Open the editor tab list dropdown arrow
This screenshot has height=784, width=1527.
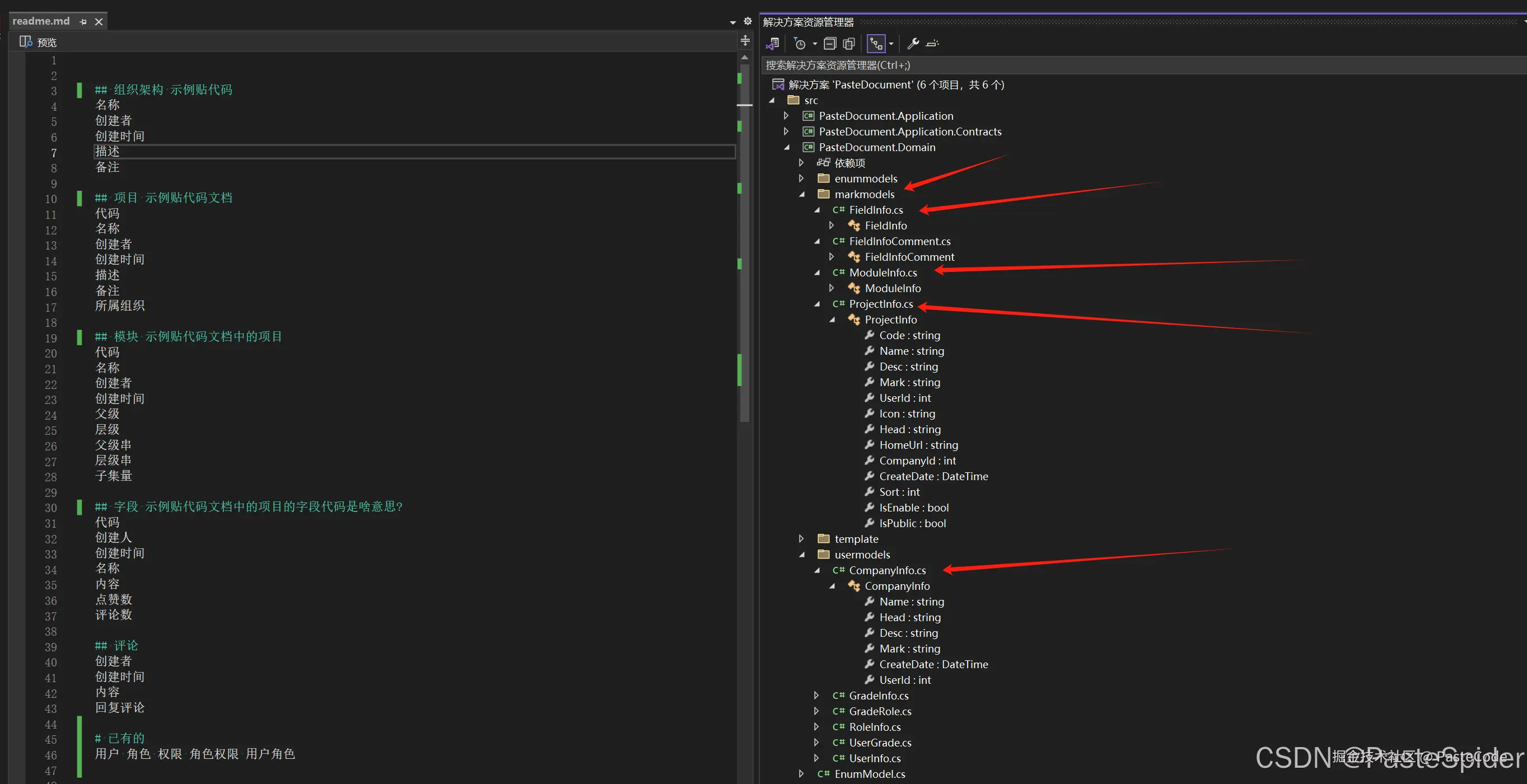[732, 22]
